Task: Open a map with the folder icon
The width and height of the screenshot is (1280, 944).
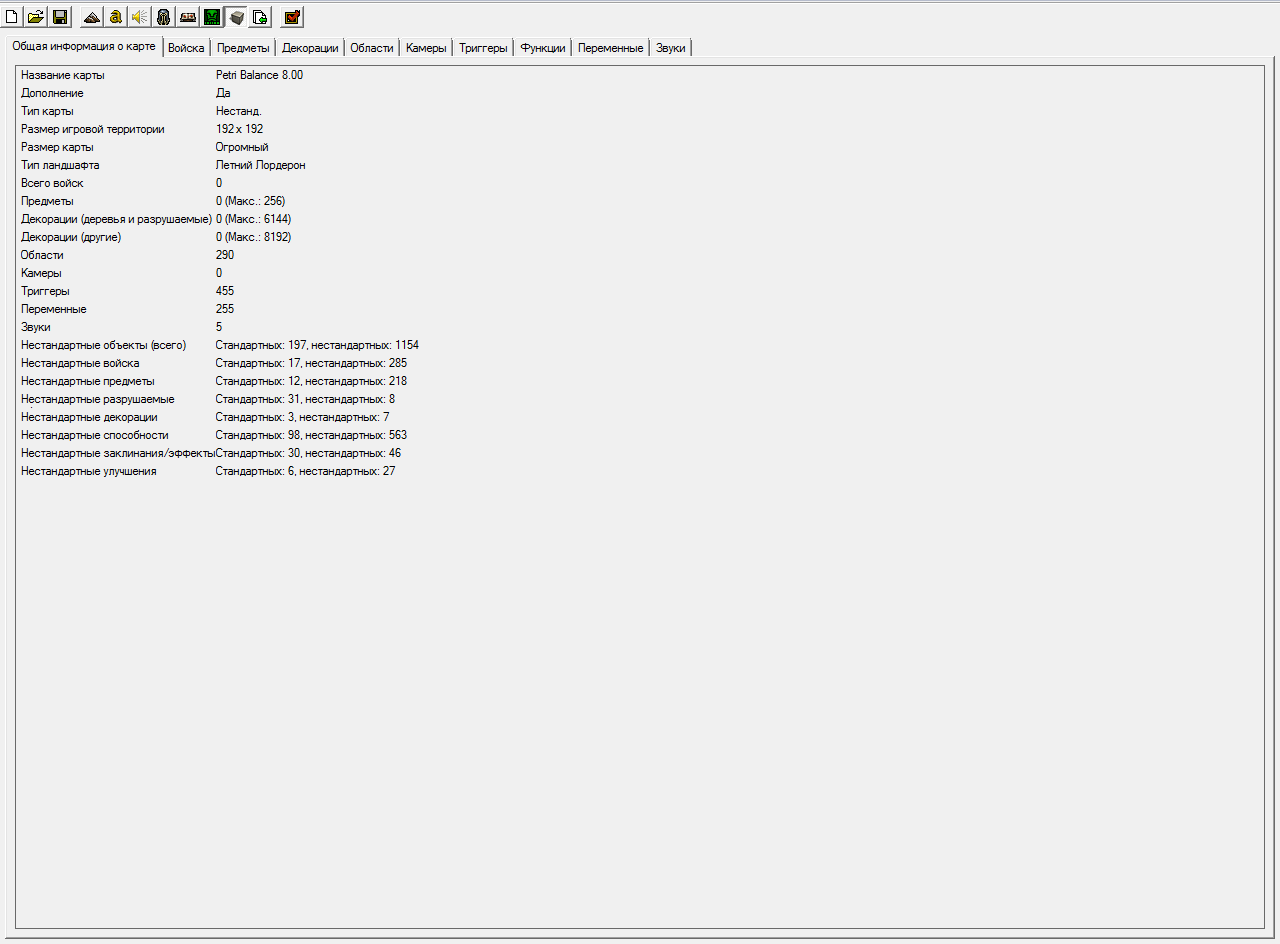Action: click(x=36, y=17)
